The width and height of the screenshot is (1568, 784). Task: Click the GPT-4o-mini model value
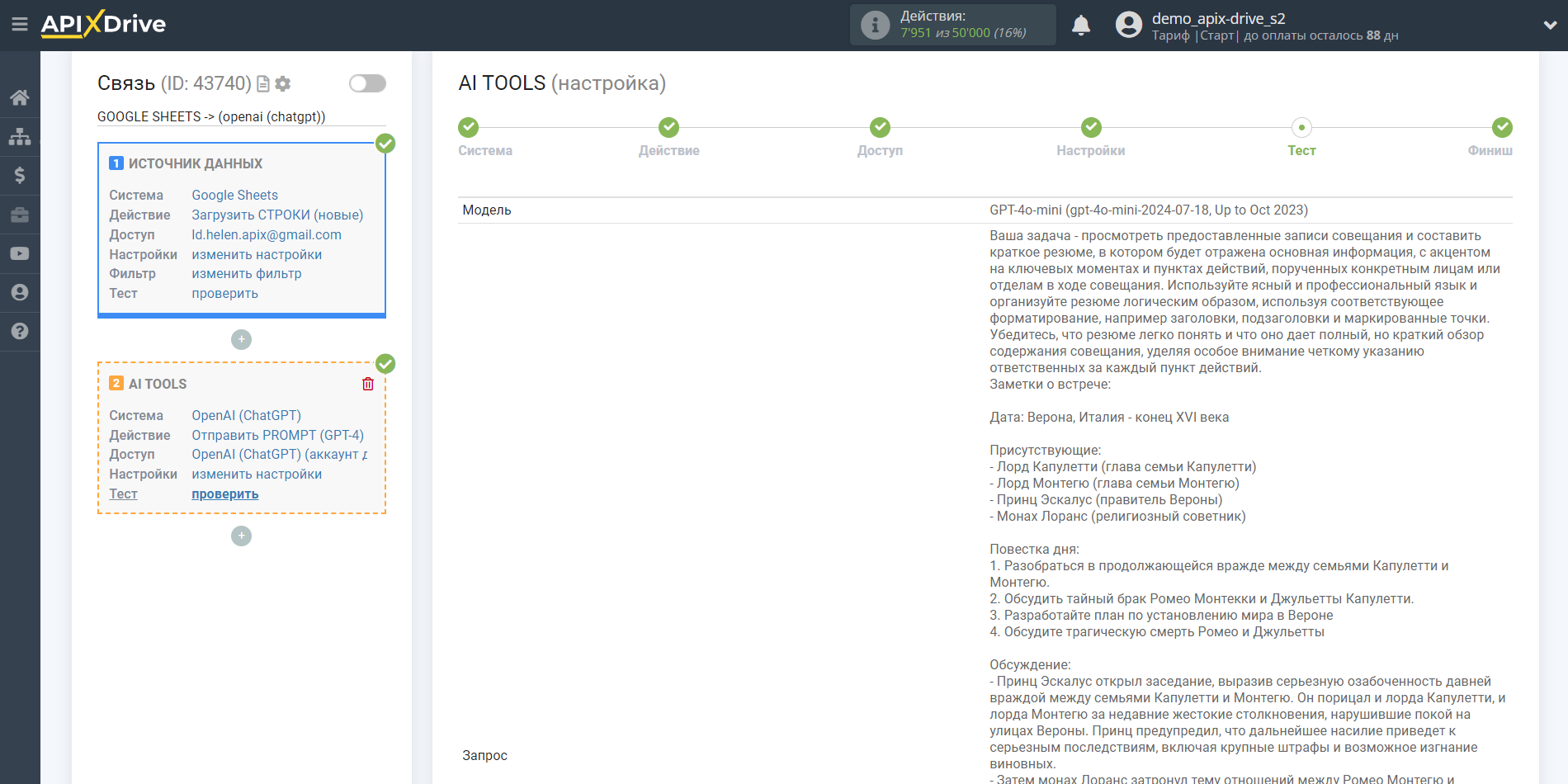(1149, 210)
